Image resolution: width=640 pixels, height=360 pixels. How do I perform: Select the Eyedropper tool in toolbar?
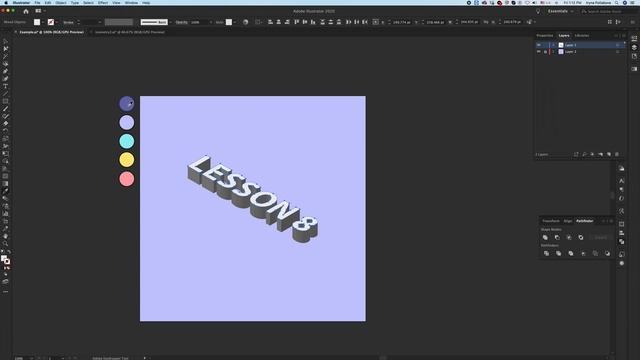click(x=5, y=191)
